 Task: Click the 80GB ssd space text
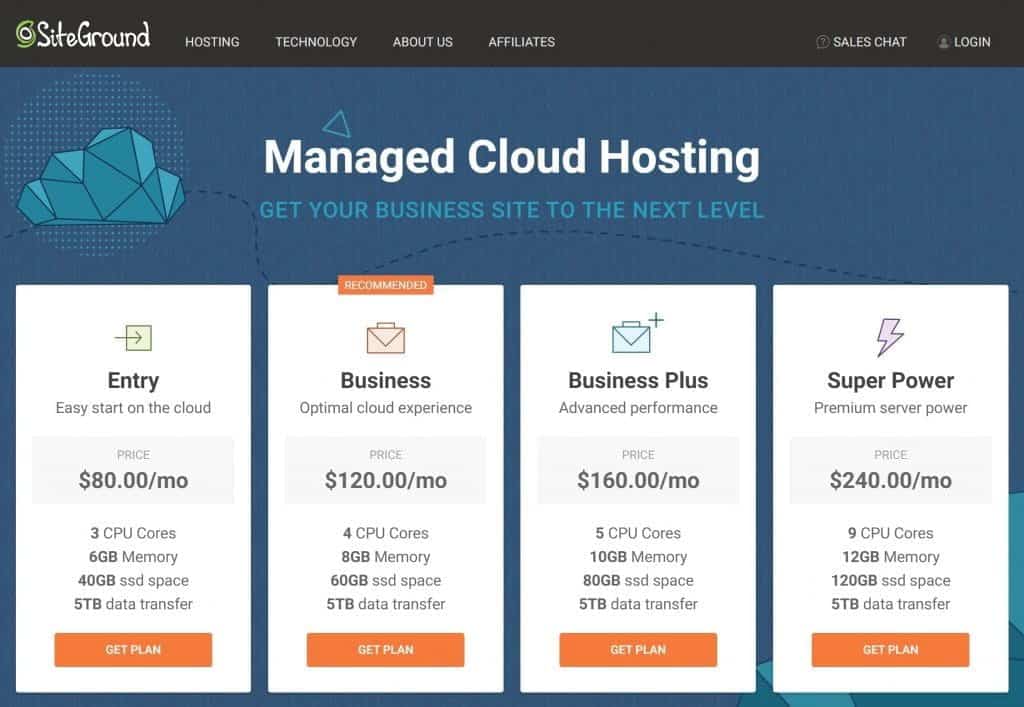[638, 580]
